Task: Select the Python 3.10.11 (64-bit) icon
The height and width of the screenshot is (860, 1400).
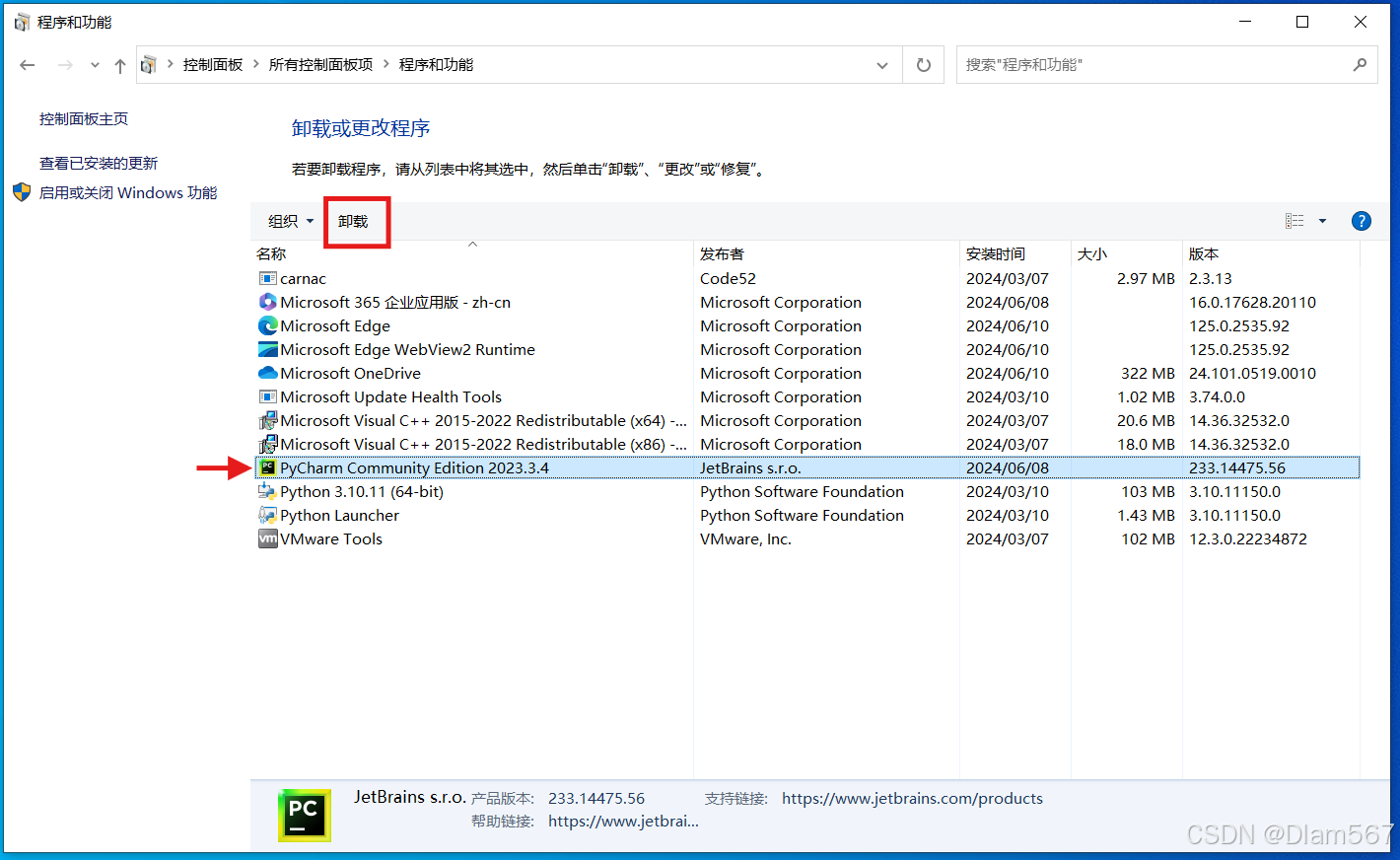Action: click(267, 492)
